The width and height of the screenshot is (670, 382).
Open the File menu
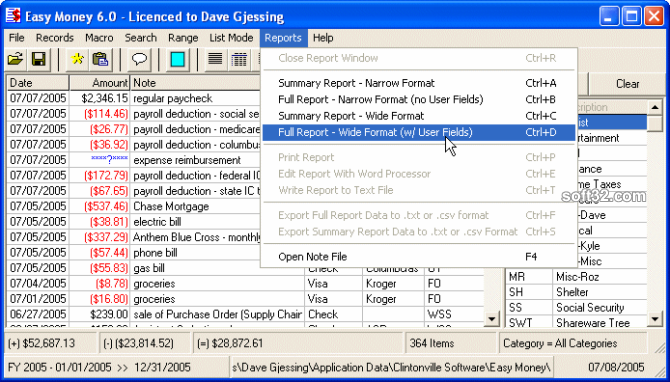16,38
